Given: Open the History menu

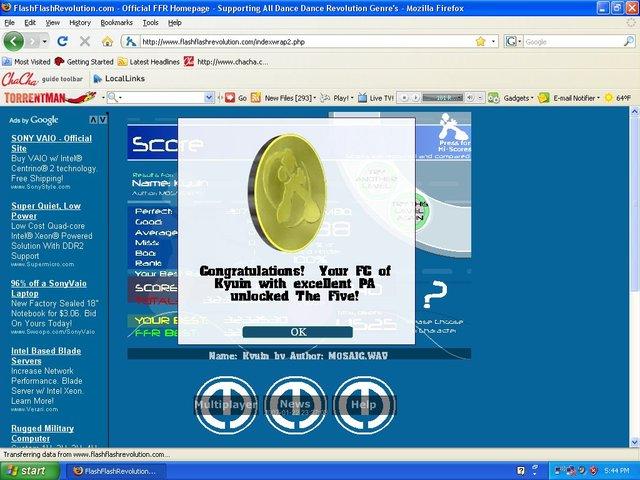Looking at the screenshot, I should click(80, 23).
